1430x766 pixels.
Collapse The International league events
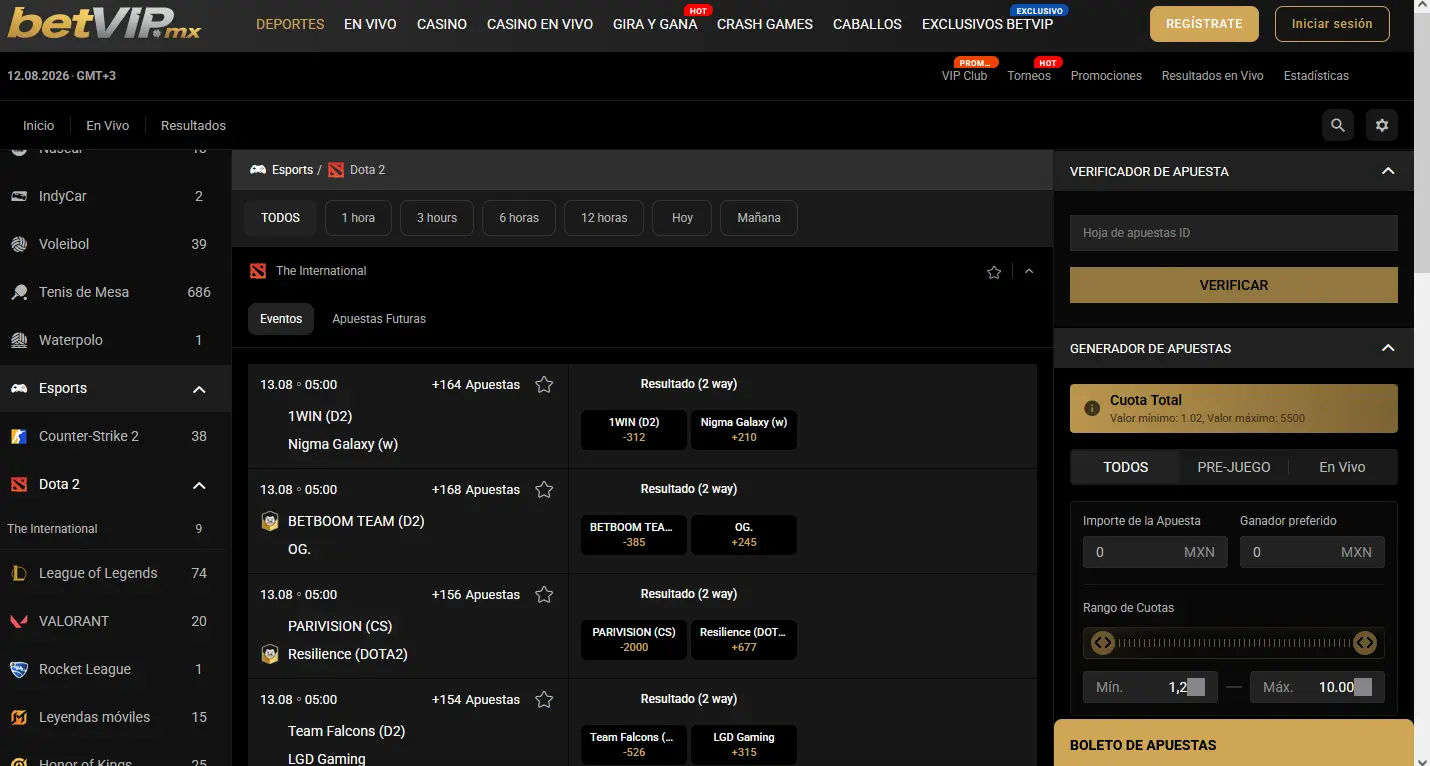click(1029, 272)
